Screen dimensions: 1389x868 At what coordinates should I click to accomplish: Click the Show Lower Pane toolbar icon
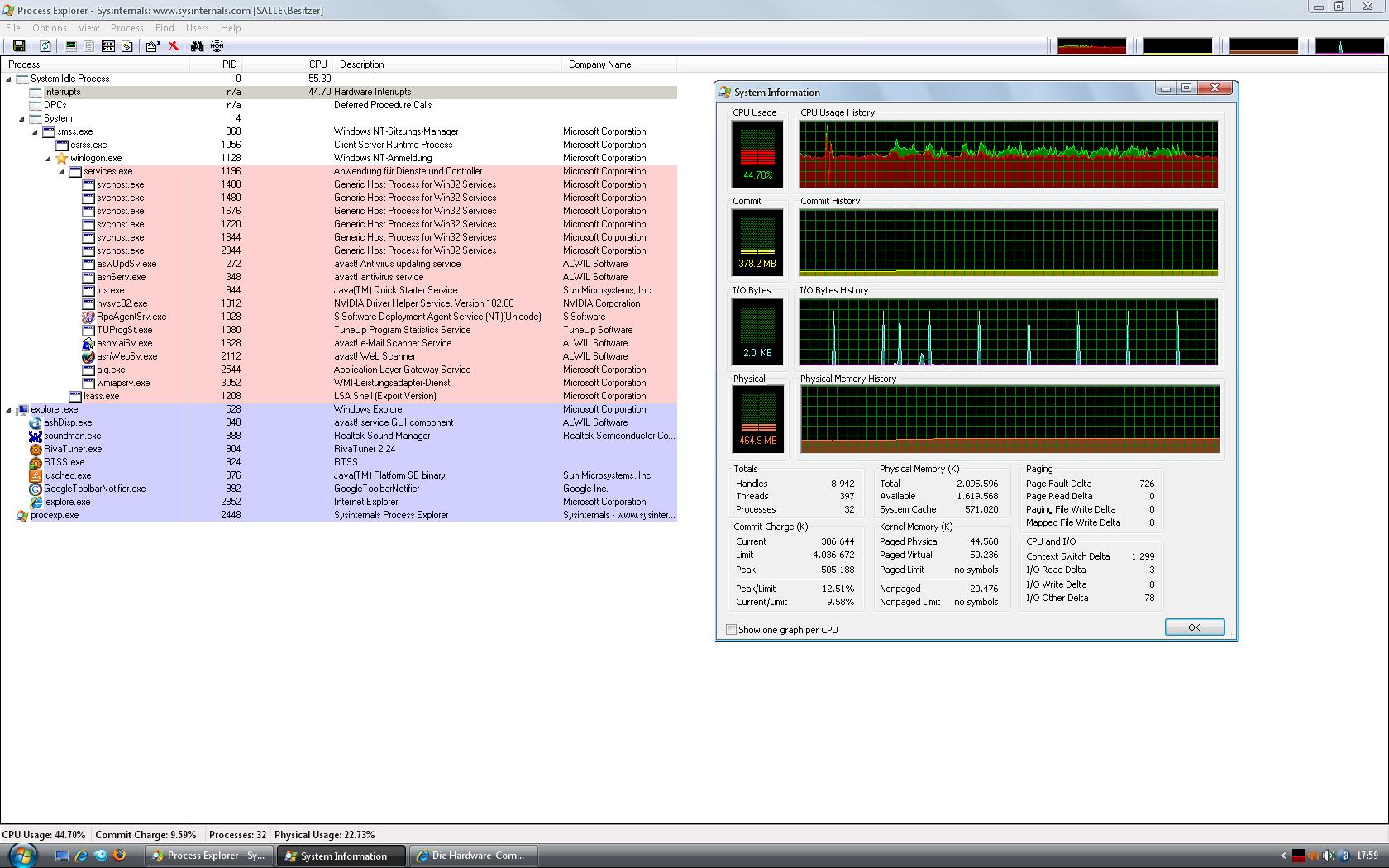coord(108,46)
